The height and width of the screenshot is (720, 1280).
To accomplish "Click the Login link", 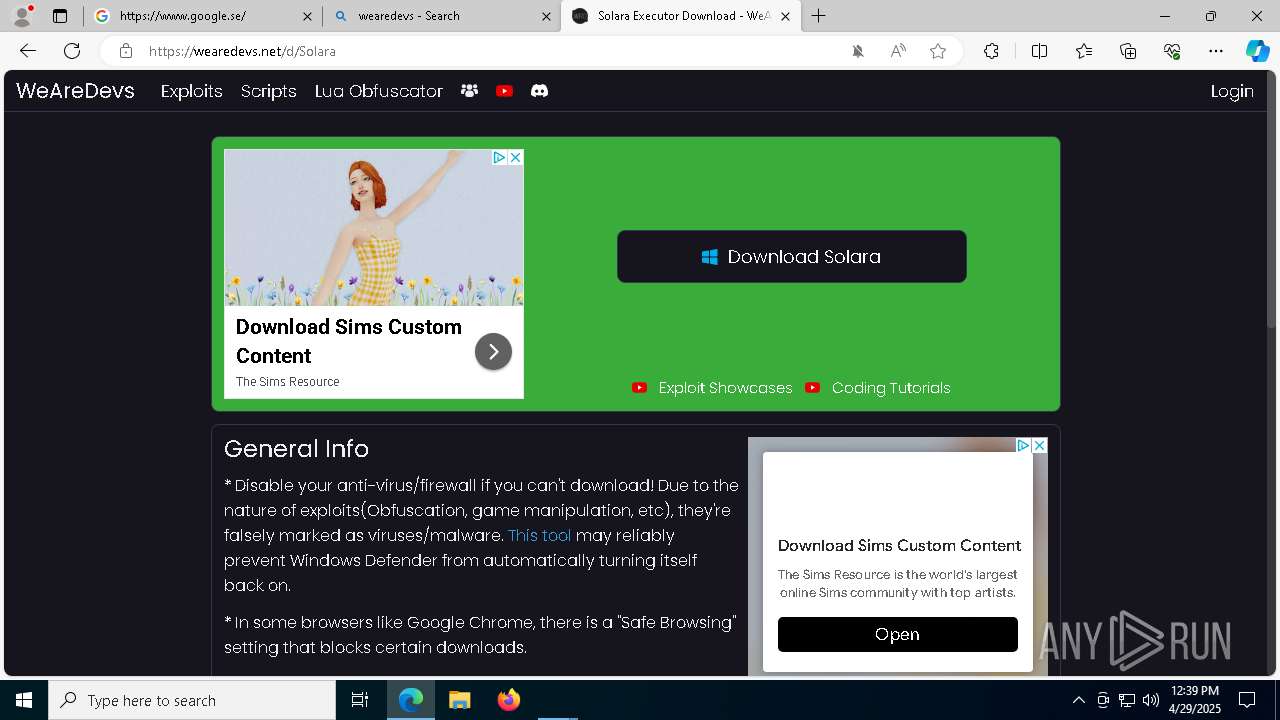I will 1232,91.
